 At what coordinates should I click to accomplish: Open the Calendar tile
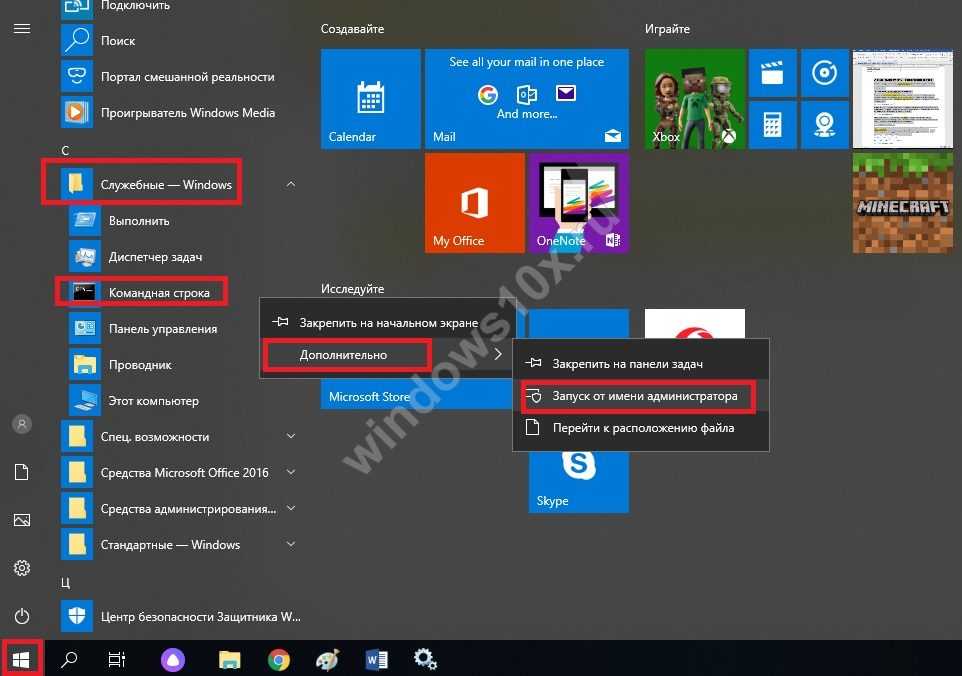point(370,99)
